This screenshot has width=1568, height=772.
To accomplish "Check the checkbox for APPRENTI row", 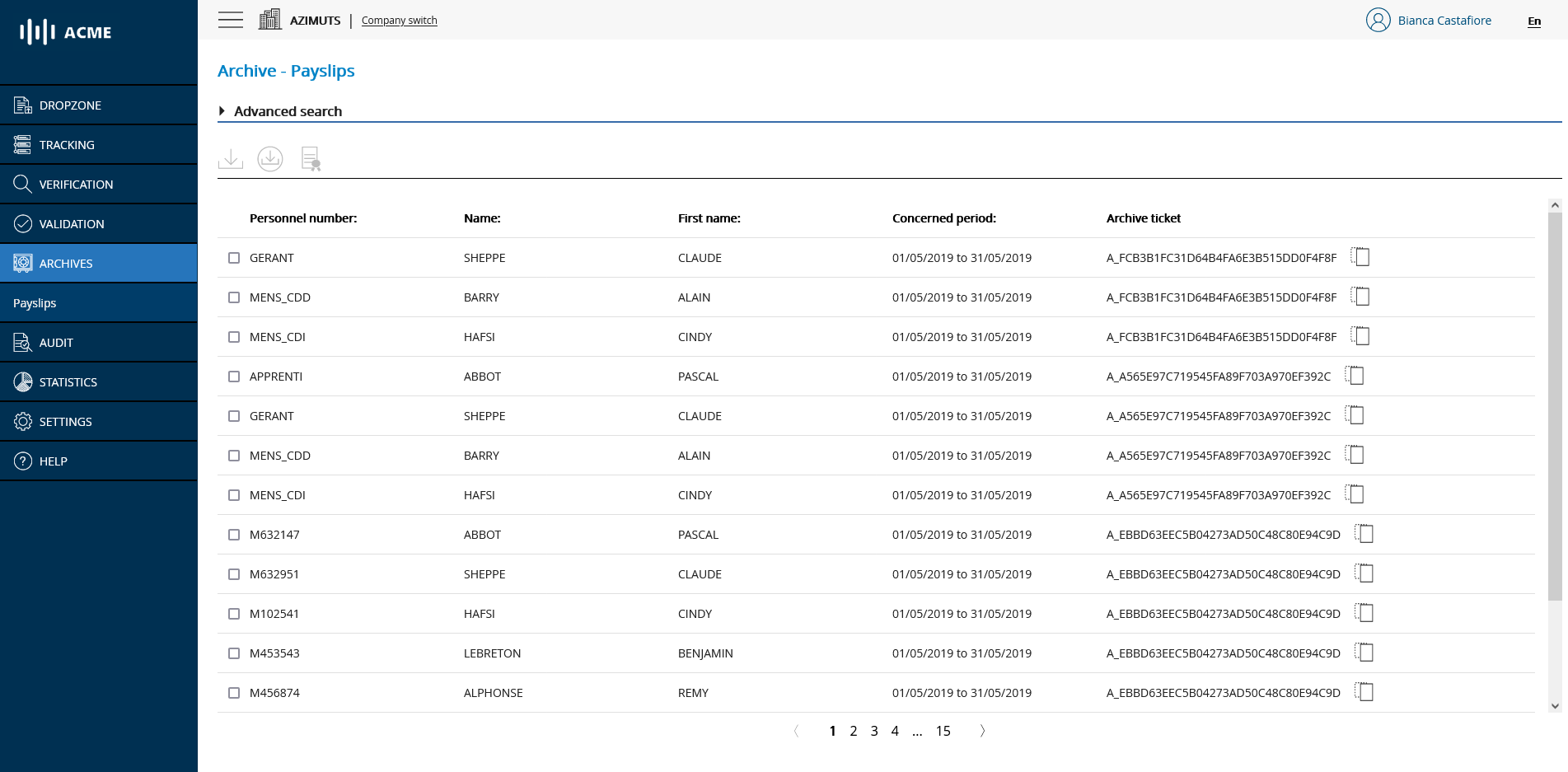I will tap(234, 377).
